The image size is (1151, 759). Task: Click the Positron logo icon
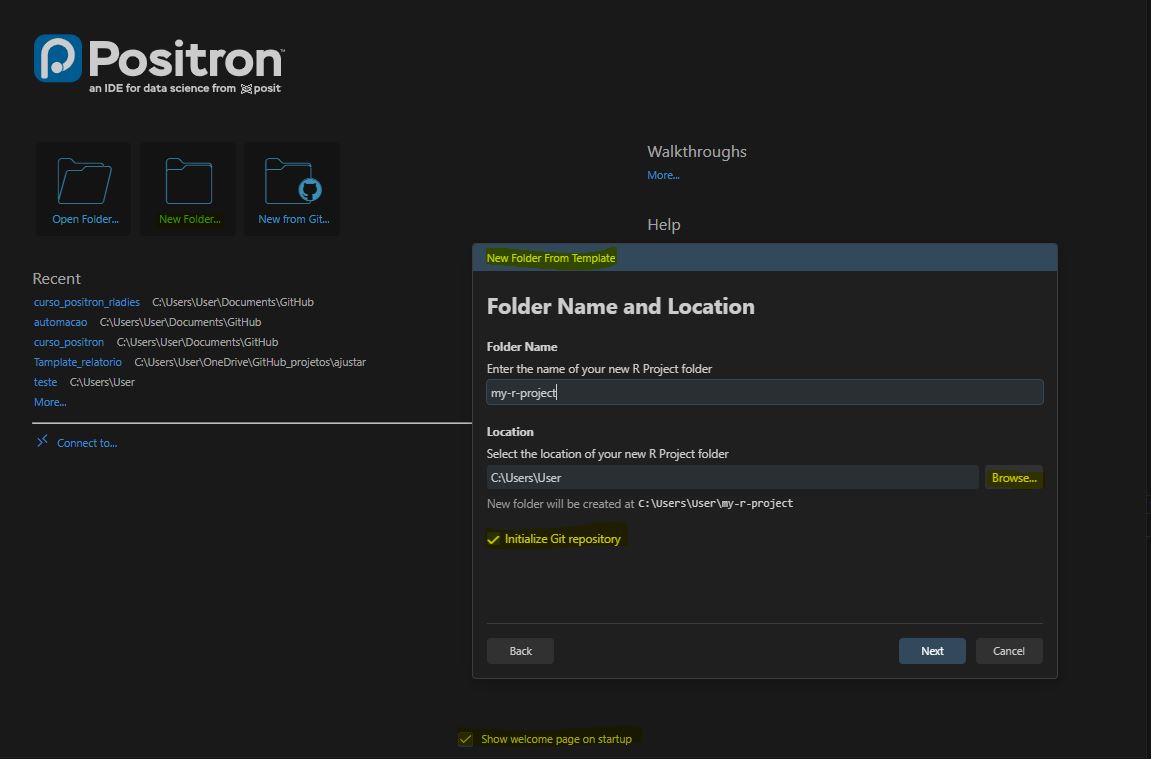tap(57, 59)
